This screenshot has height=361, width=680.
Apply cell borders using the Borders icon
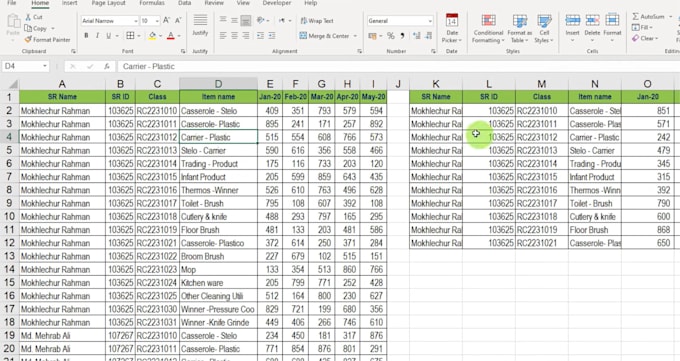point(130,36)
